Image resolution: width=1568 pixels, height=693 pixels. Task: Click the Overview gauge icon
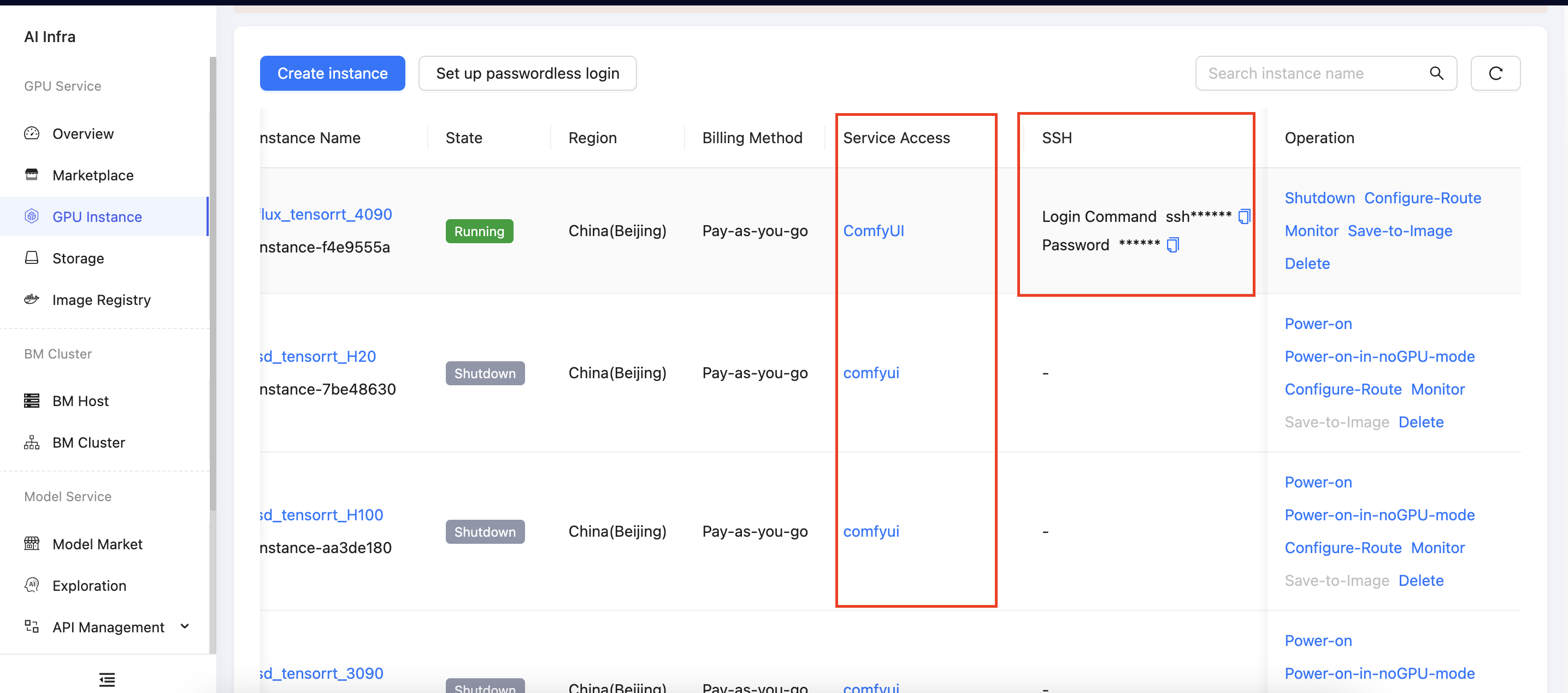32,133
